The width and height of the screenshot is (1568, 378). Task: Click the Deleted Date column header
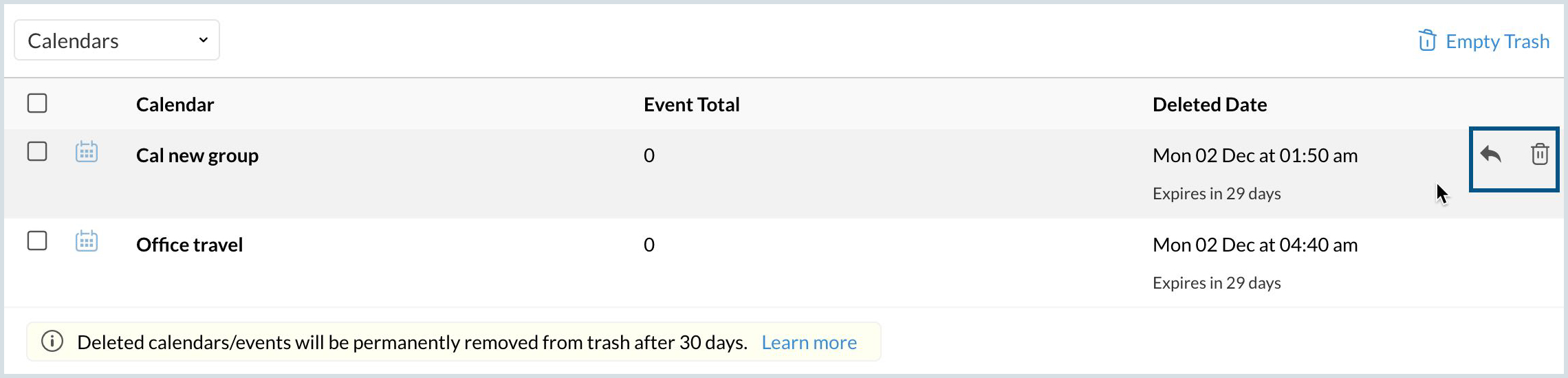point(1209,104)
